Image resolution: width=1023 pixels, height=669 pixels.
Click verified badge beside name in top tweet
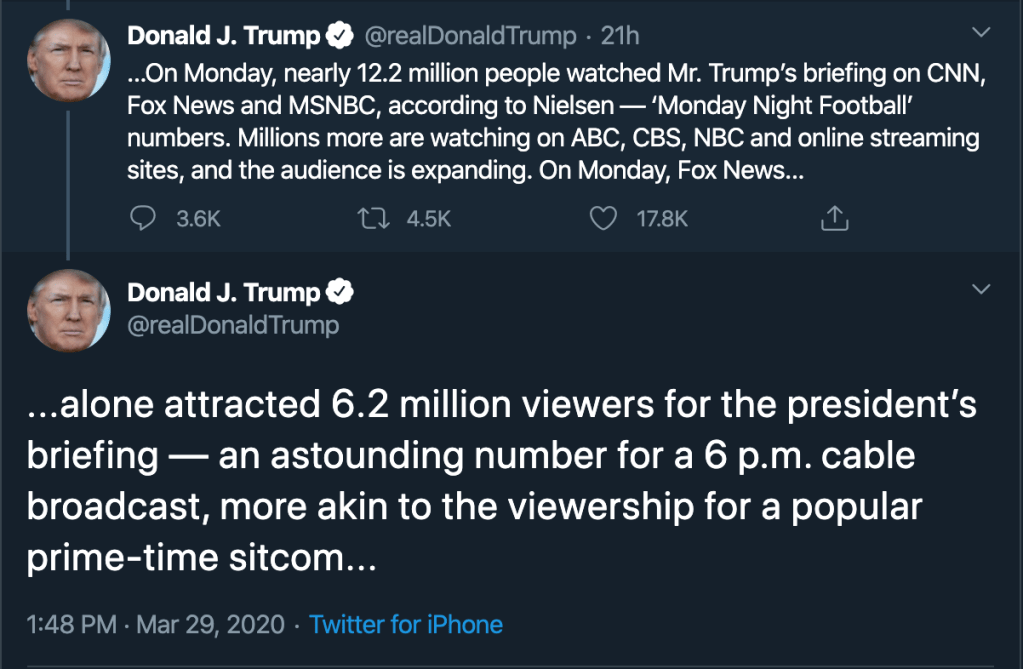pos(341,37)
